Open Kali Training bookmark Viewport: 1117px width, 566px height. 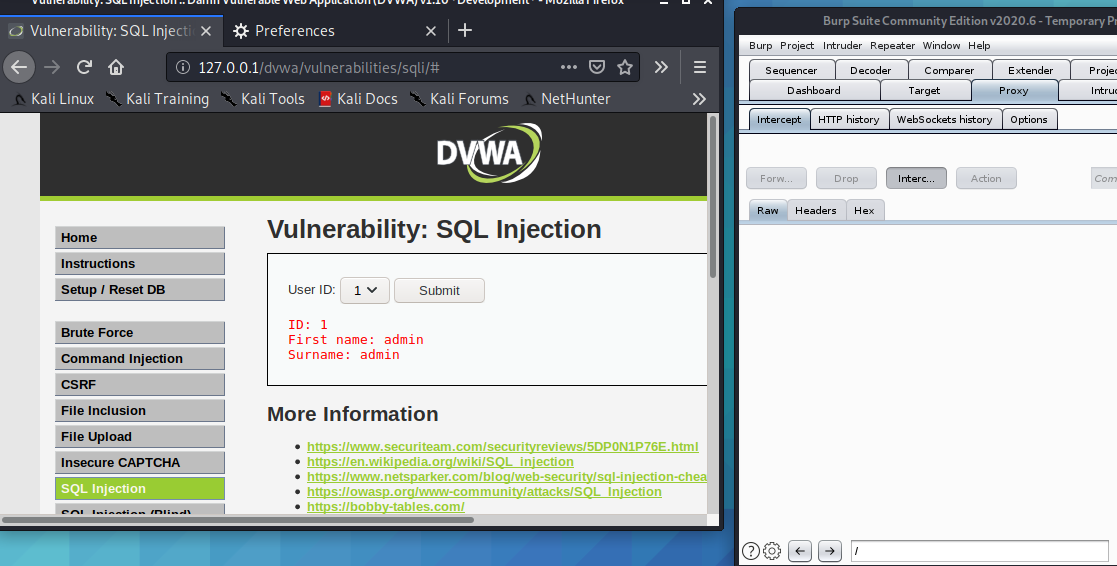pos(157,99)
